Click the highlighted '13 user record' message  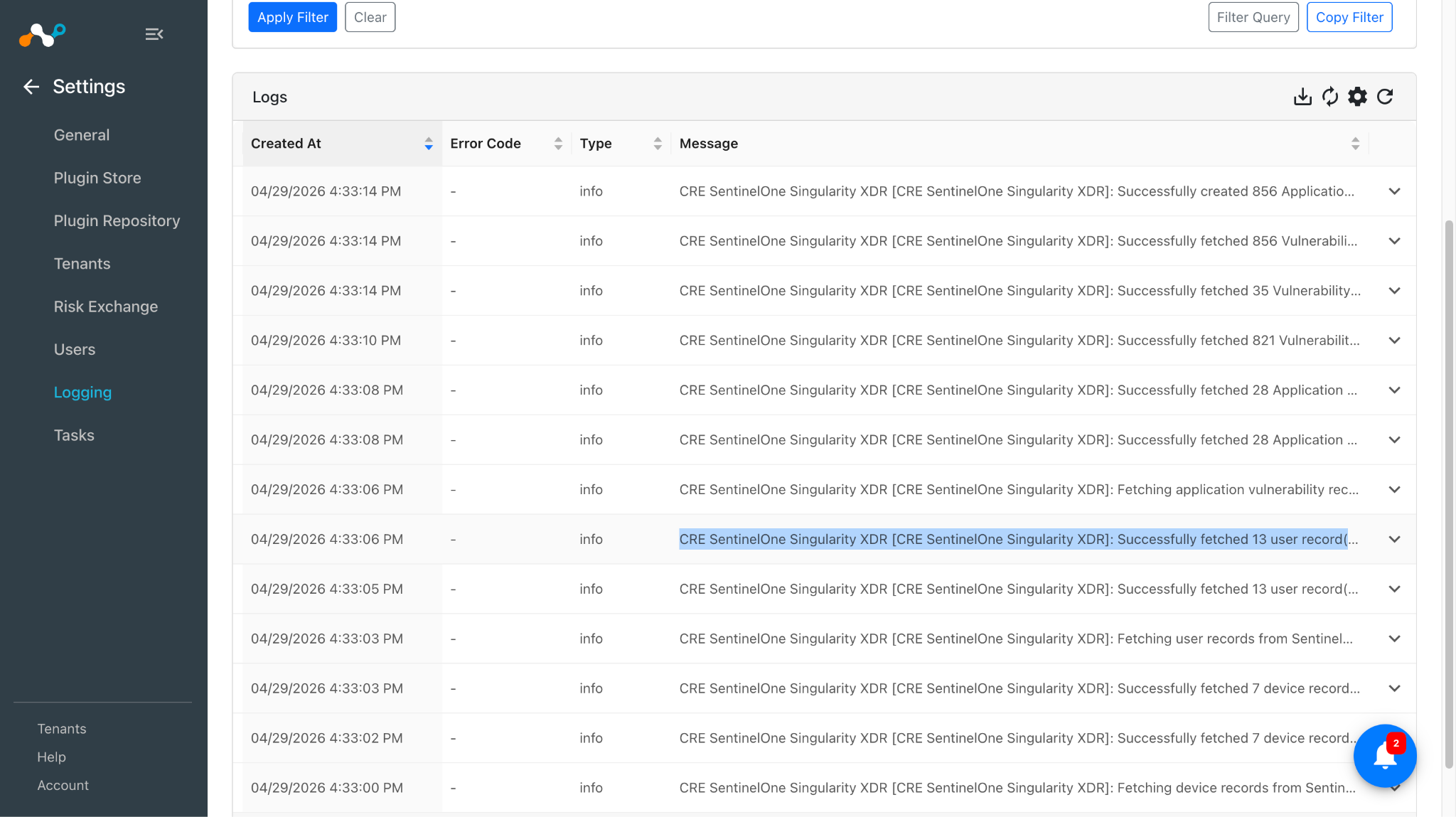(x=1019, y=540)
